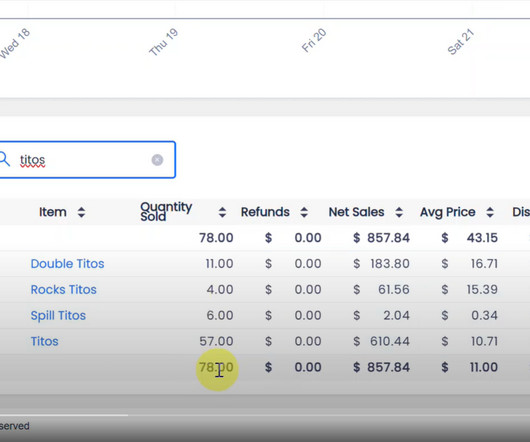Click net sales value 2.04
530x442 pixels.
(396, 316)
